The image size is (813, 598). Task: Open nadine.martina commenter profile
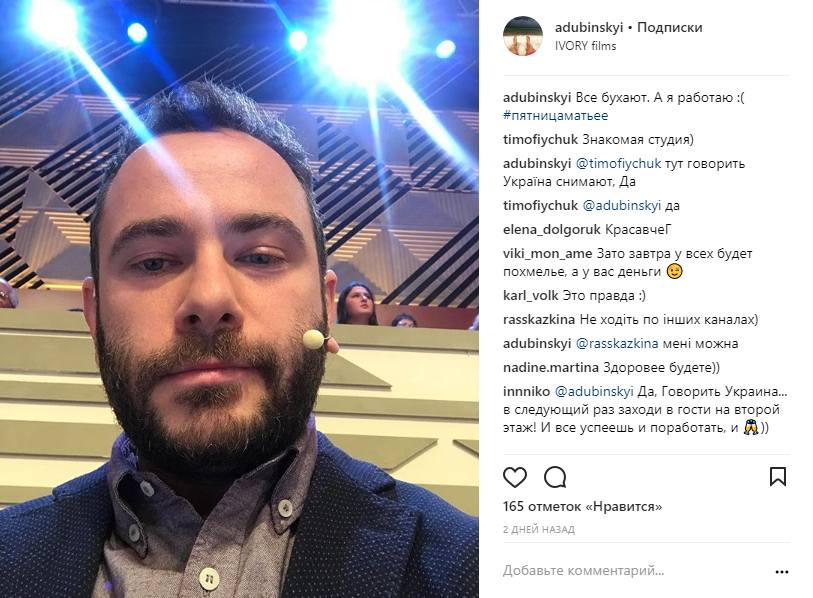[551, 368]
